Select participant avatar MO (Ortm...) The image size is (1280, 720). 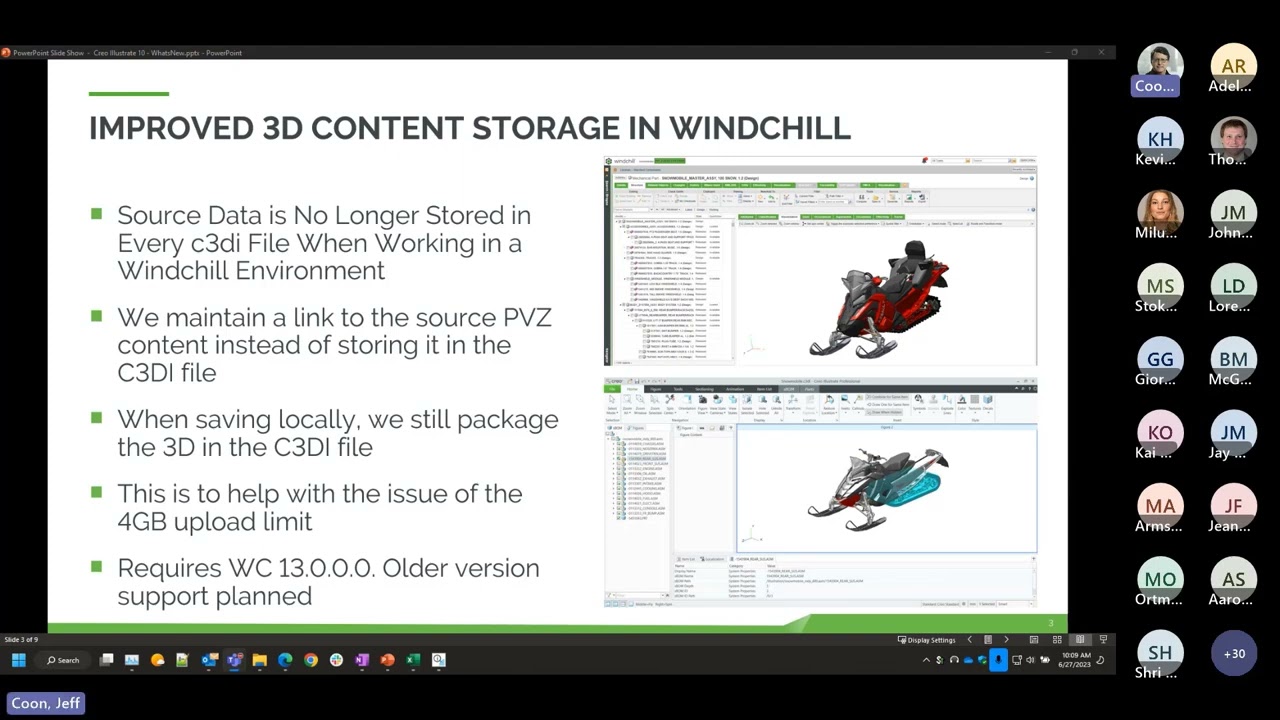tap(1160, 579)
